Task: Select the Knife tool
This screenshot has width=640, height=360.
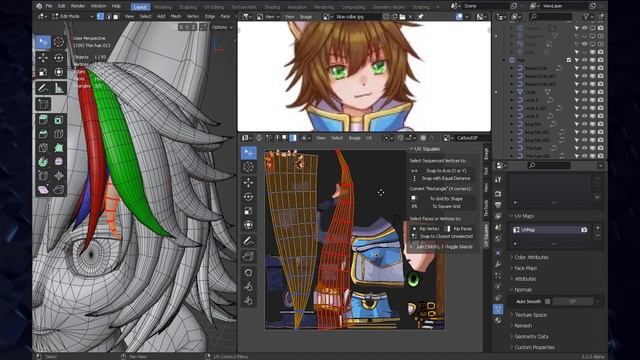Action: point(43,148)
